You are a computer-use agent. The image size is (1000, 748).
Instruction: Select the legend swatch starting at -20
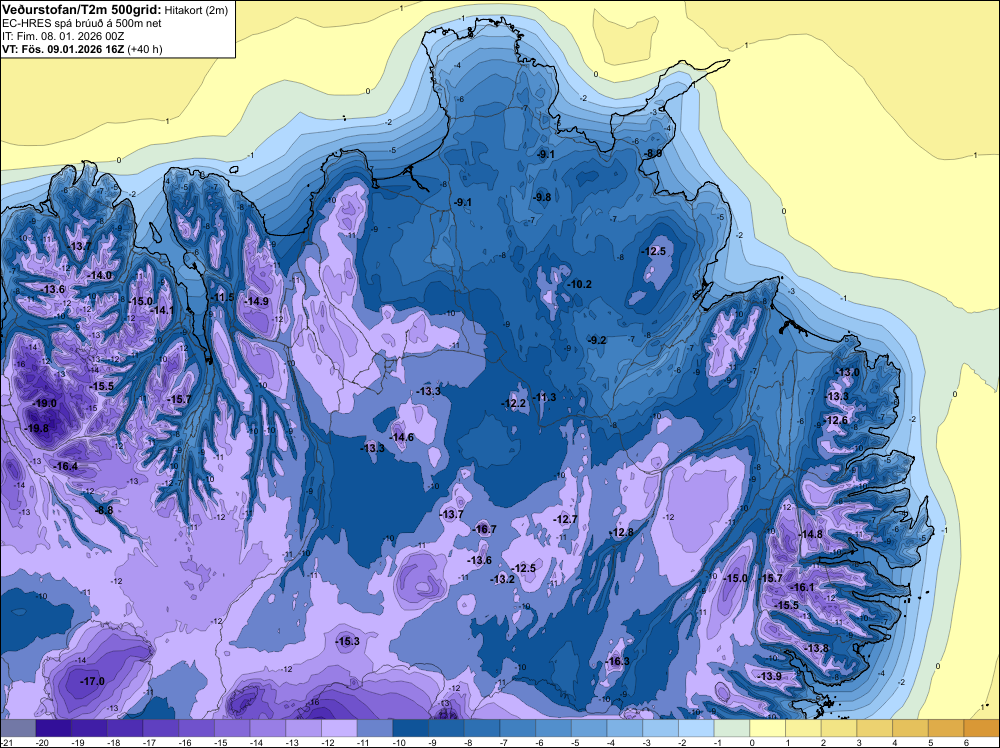54,728
